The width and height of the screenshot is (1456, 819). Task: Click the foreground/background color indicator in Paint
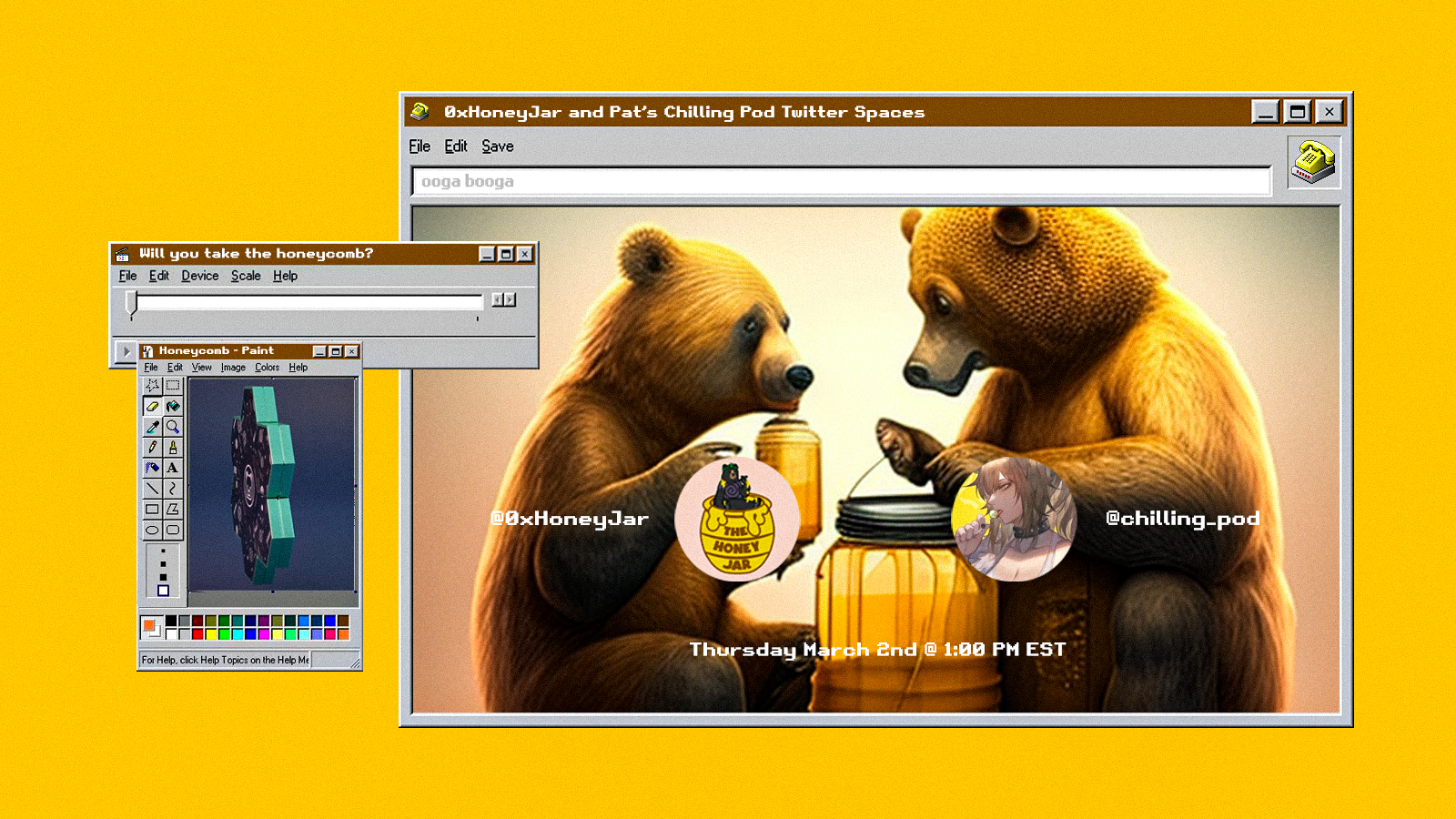pyautogui.click(x=150, y=627)
